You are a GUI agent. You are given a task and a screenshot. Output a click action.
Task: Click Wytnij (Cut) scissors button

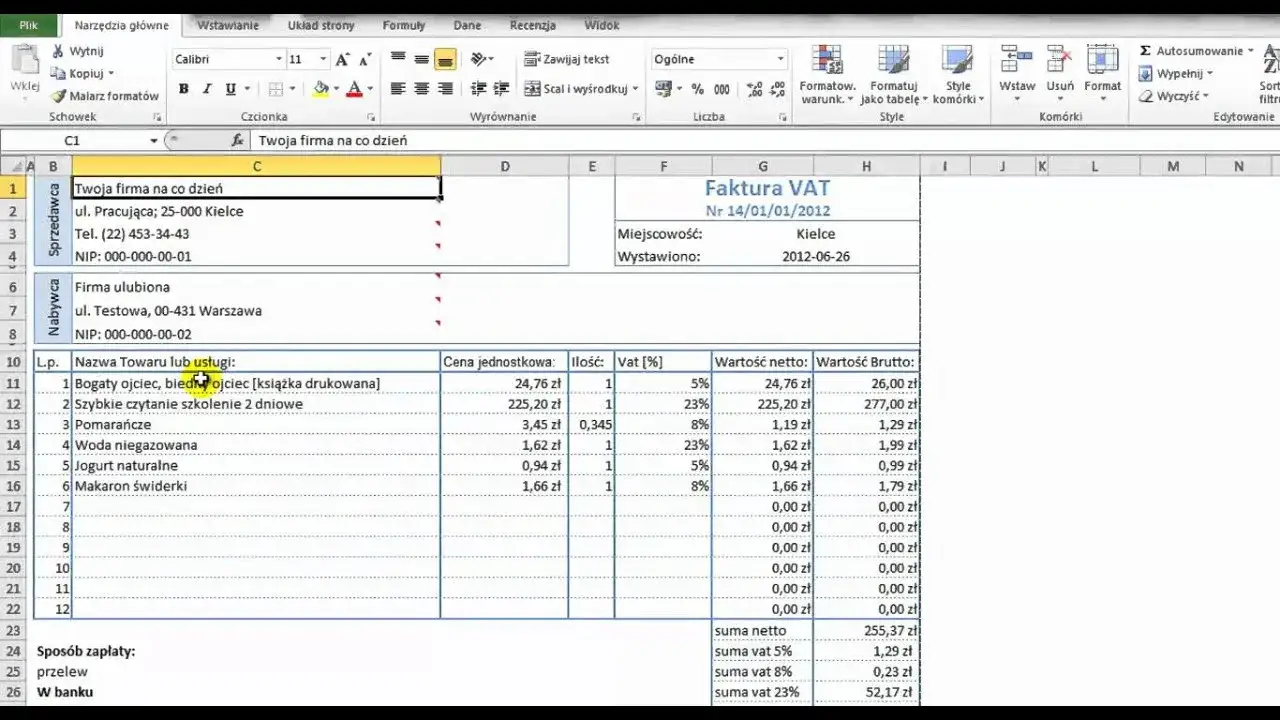pyautogui.click(x=78, y=51)
